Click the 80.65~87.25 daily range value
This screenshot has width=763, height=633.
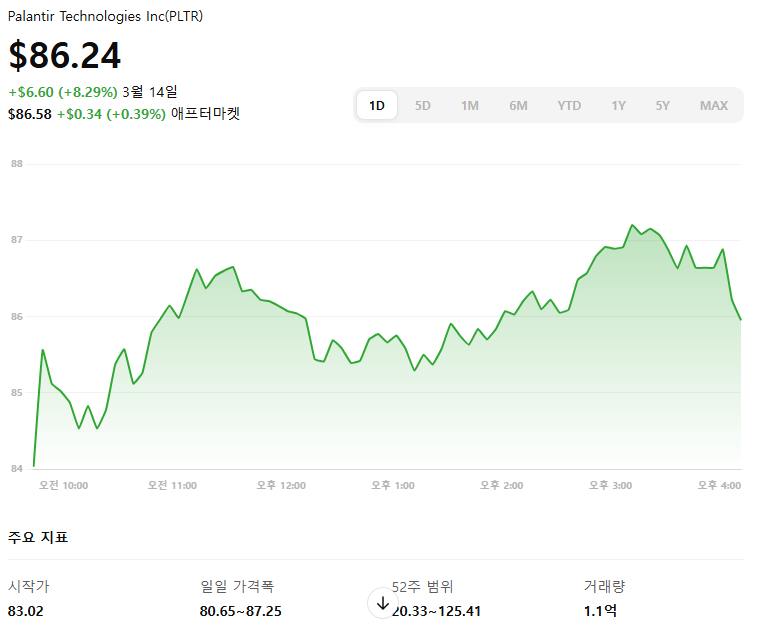(240, 611)
